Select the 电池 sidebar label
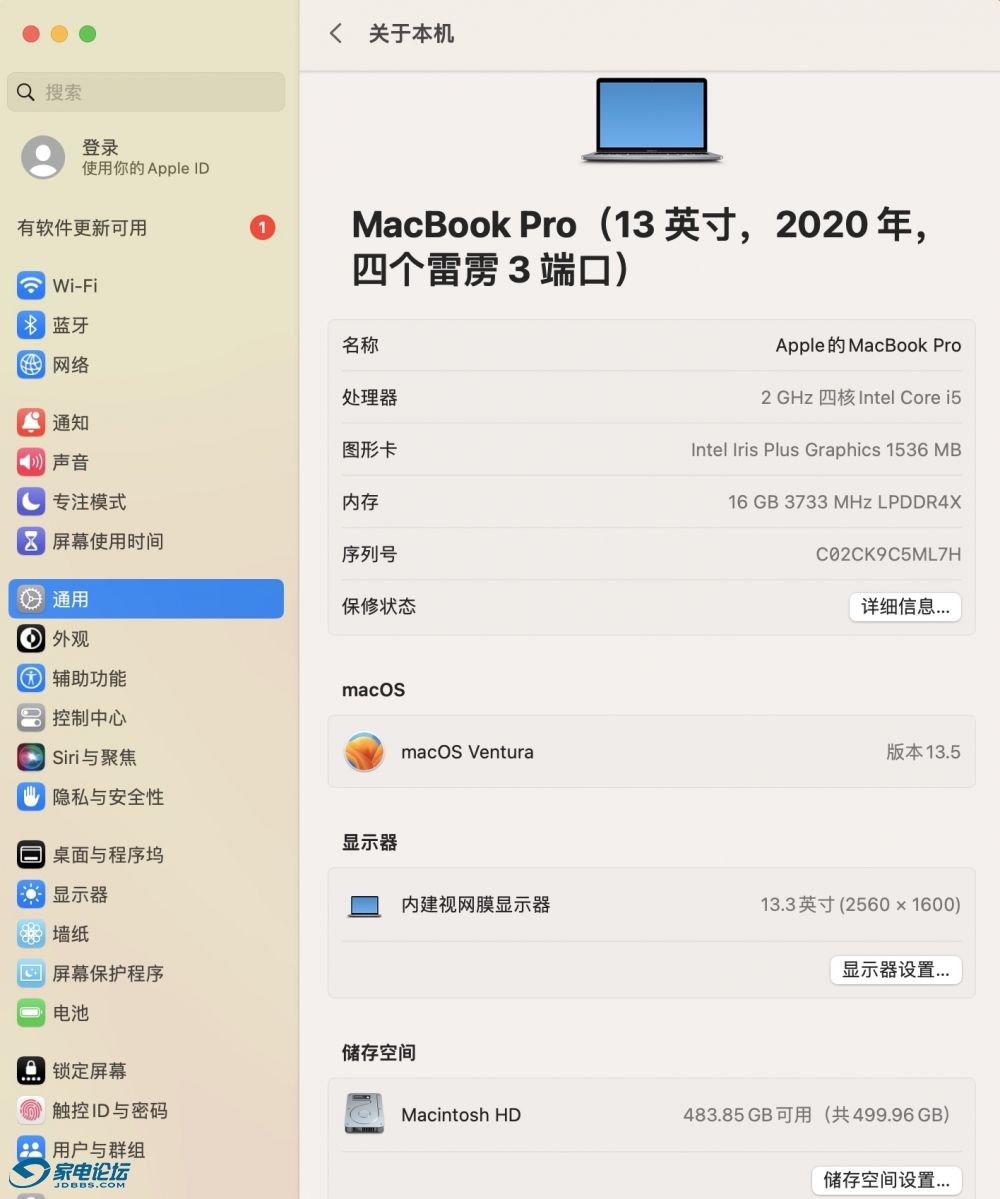 coord(70,1013)
